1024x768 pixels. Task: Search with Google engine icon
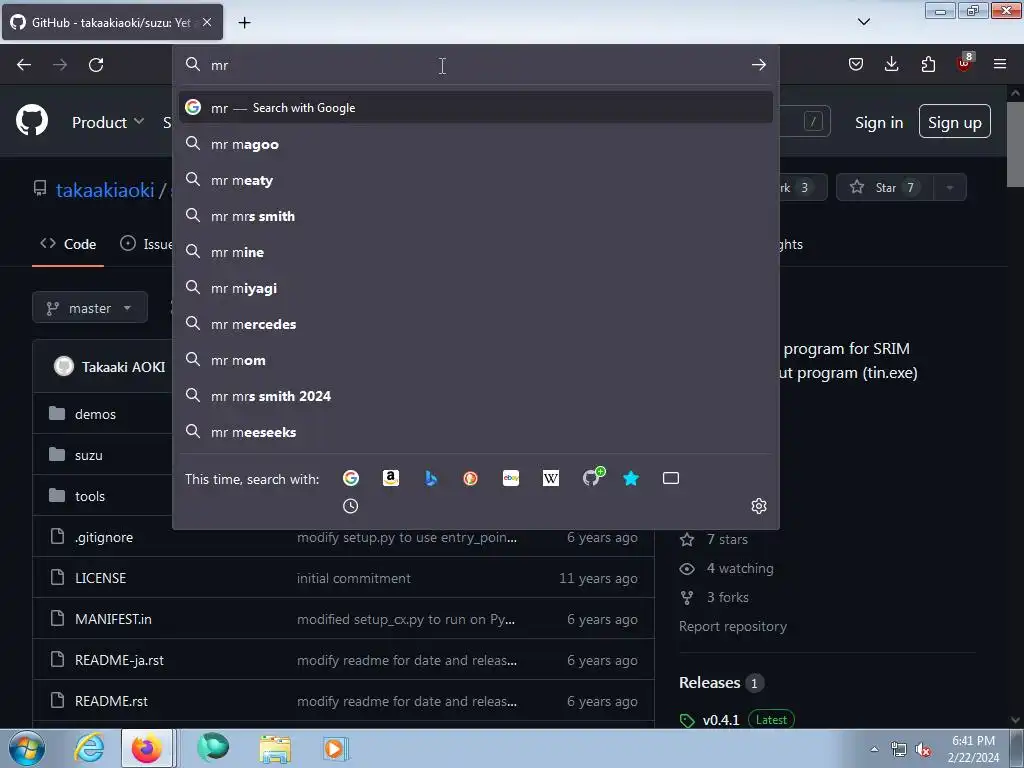[351, 478]
